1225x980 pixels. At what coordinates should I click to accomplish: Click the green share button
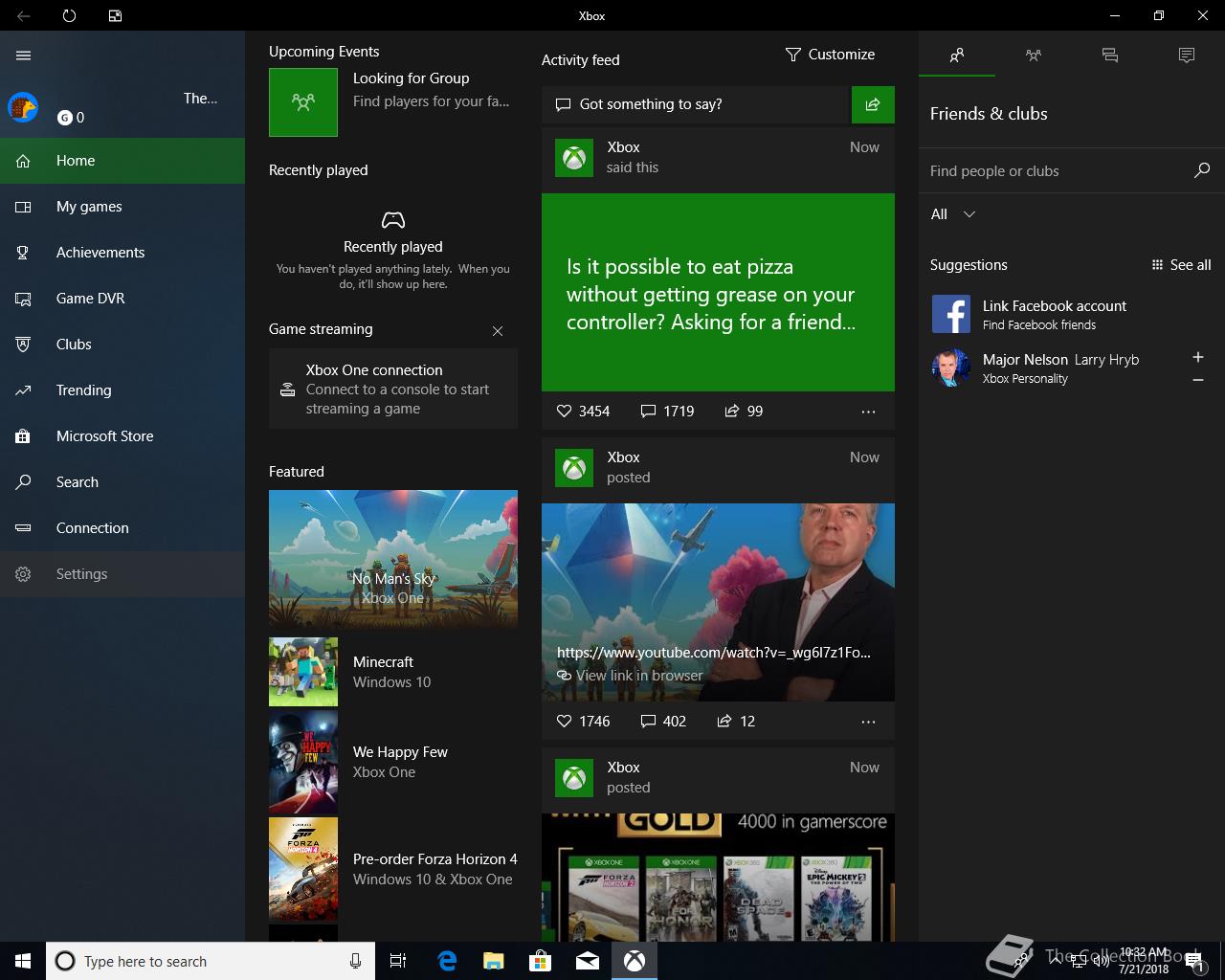[873, 104]
